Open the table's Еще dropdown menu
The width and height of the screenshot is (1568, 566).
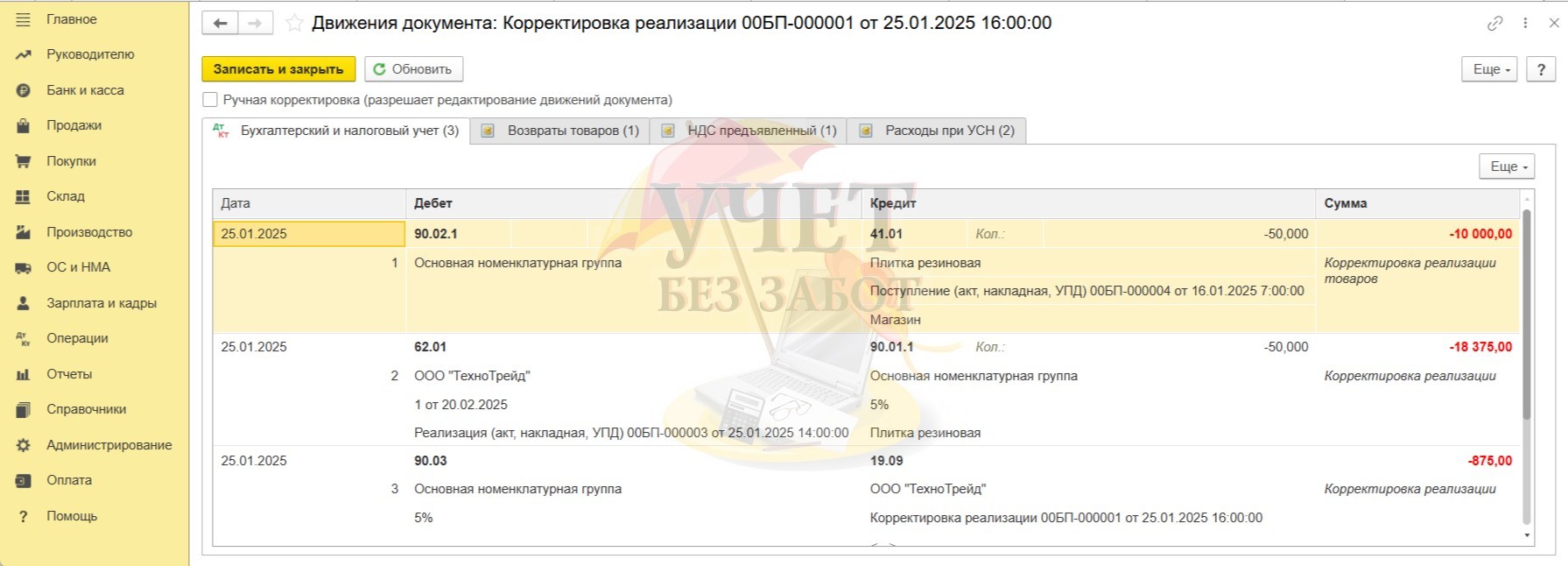click(1508, 166)
